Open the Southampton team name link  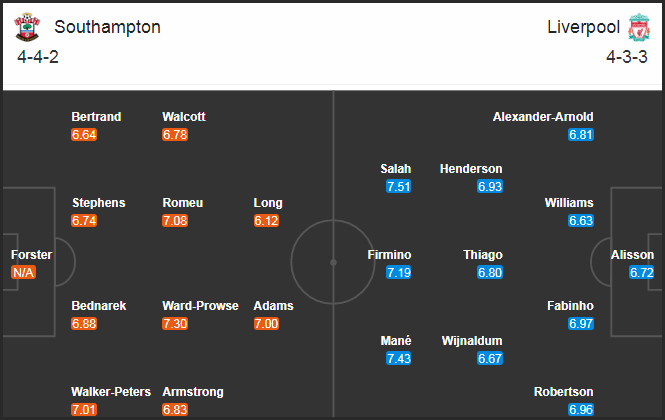click(107, 27)
